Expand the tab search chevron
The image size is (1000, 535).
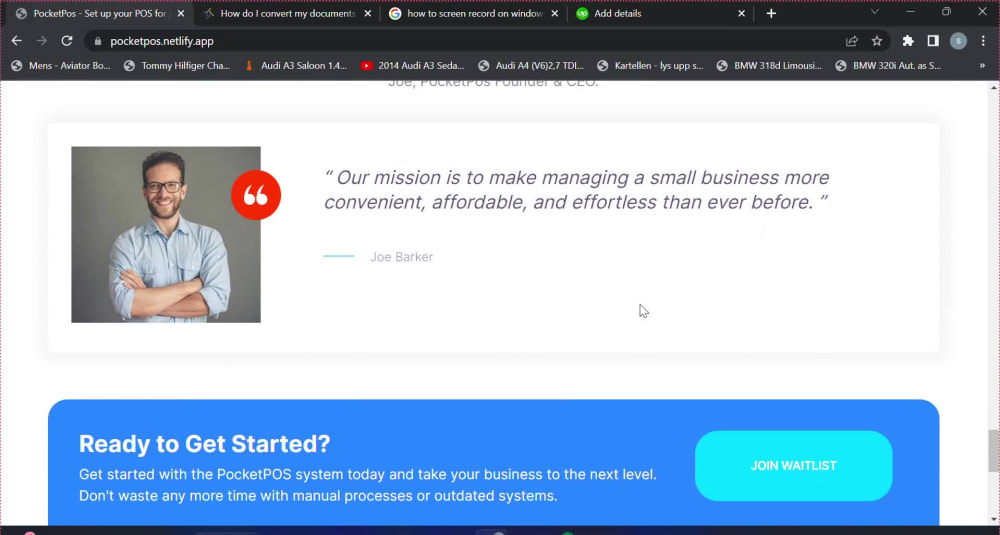[x=874, y=11]
